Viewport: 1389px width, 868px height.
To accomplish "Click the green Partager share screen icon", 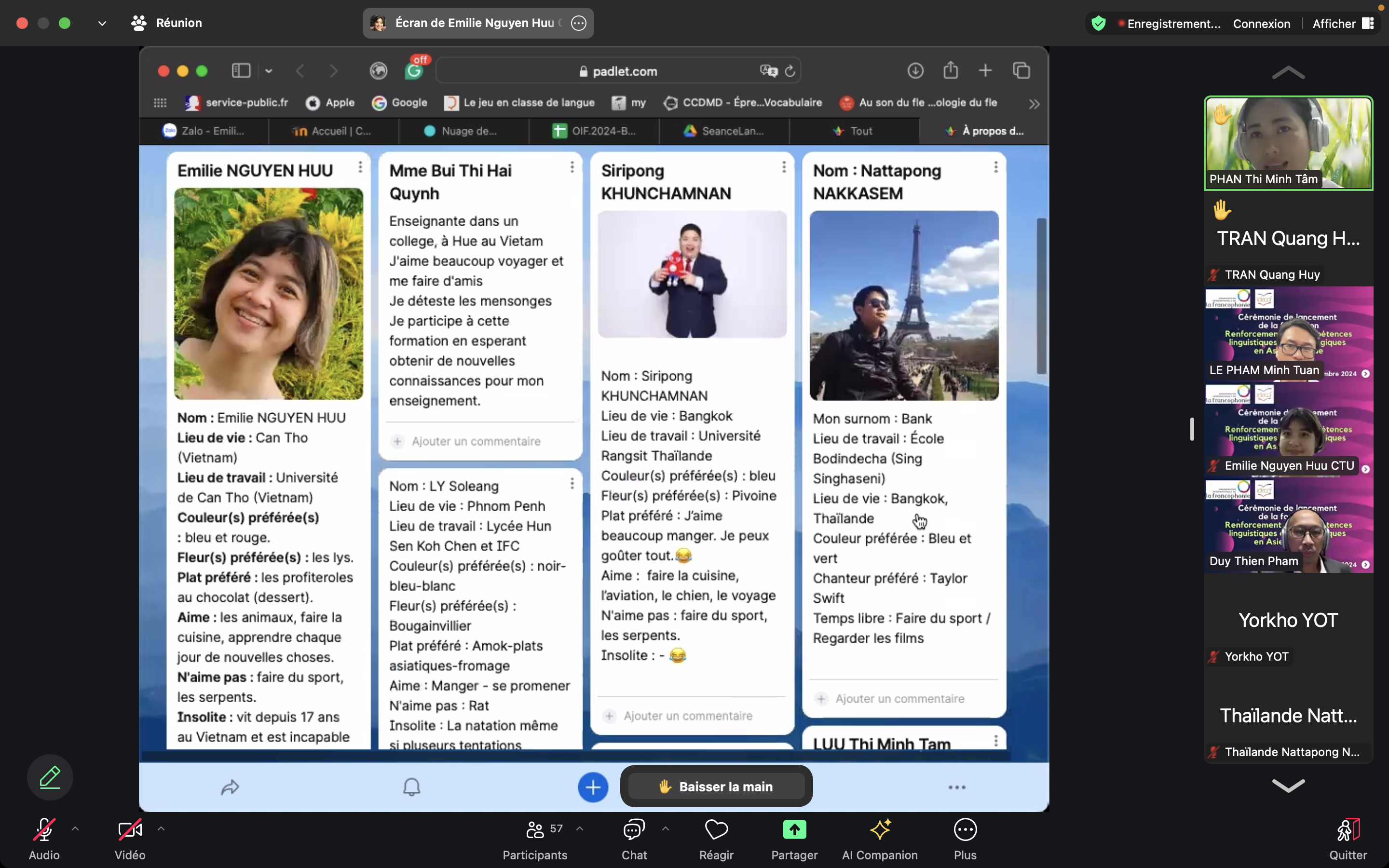I will point(794,829).
